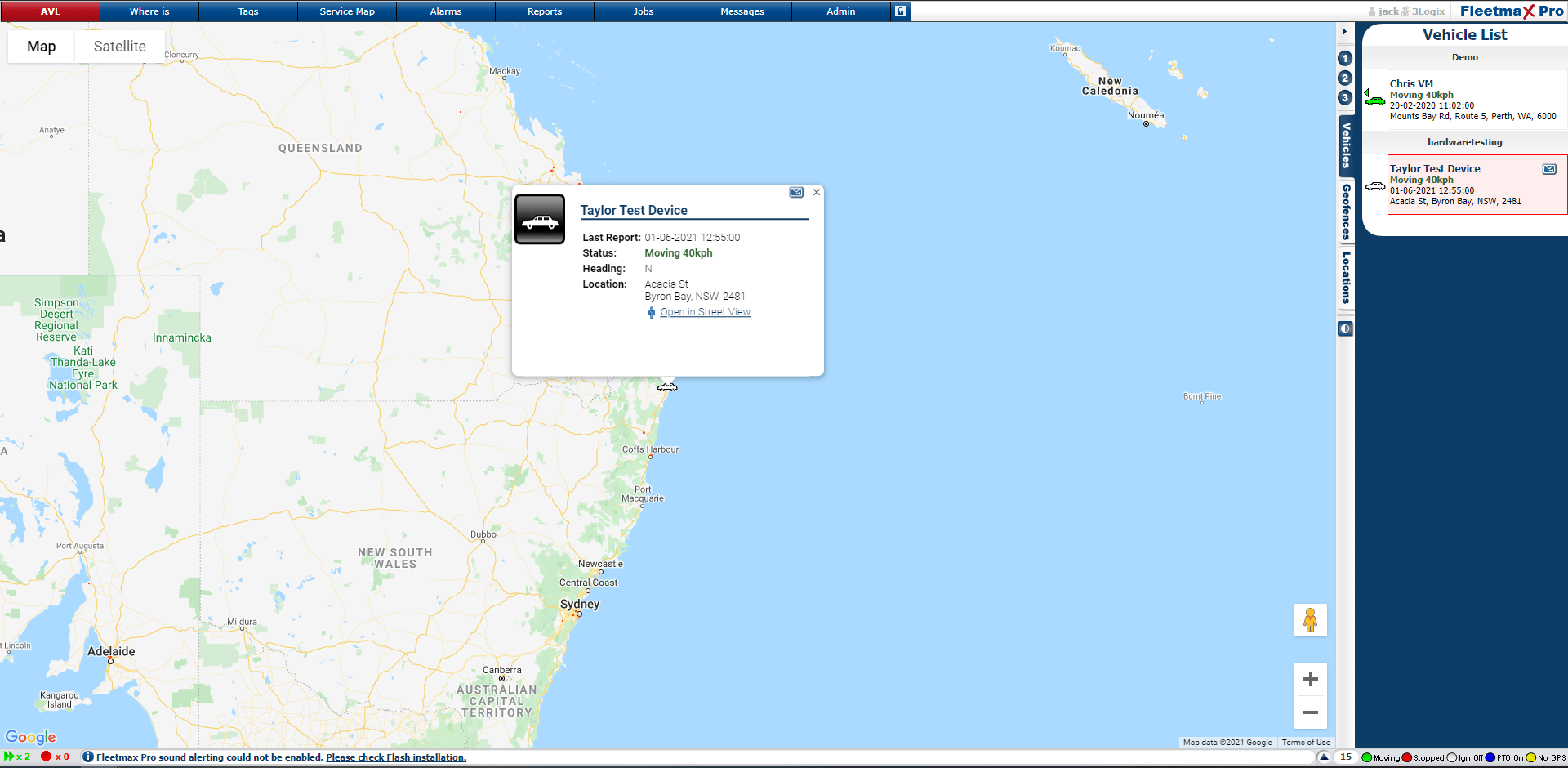Screen dimensions: 1568x768
Task: Send message from Taylor Test Device list row
Action: (1549, 169)
